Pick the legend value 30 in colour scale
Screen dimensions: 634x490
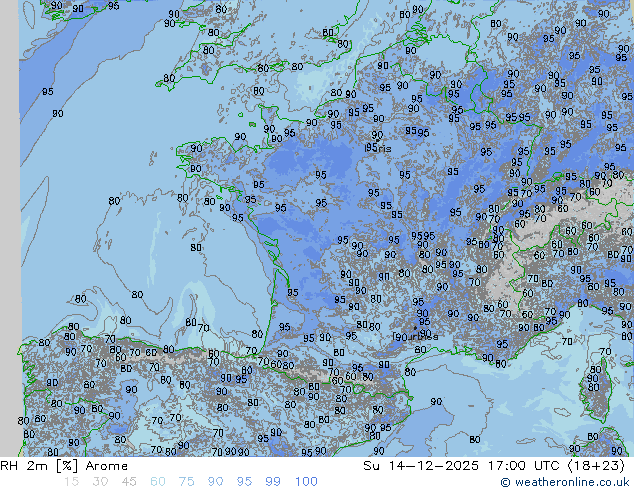tap(100, 482)
